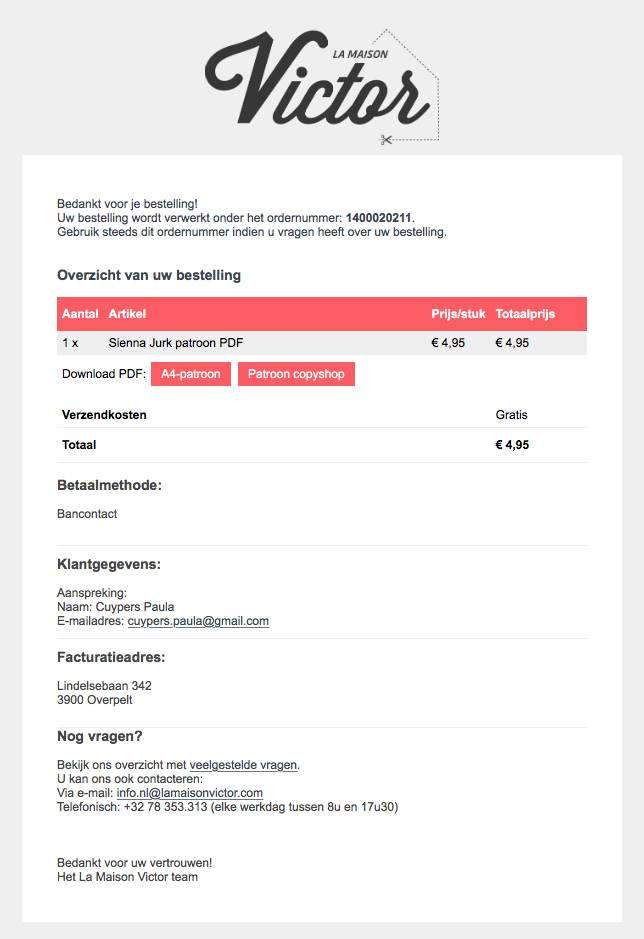Download the A4-patroon PDF
This screenshot has width=644, height=939.
(x=191, y=374)
